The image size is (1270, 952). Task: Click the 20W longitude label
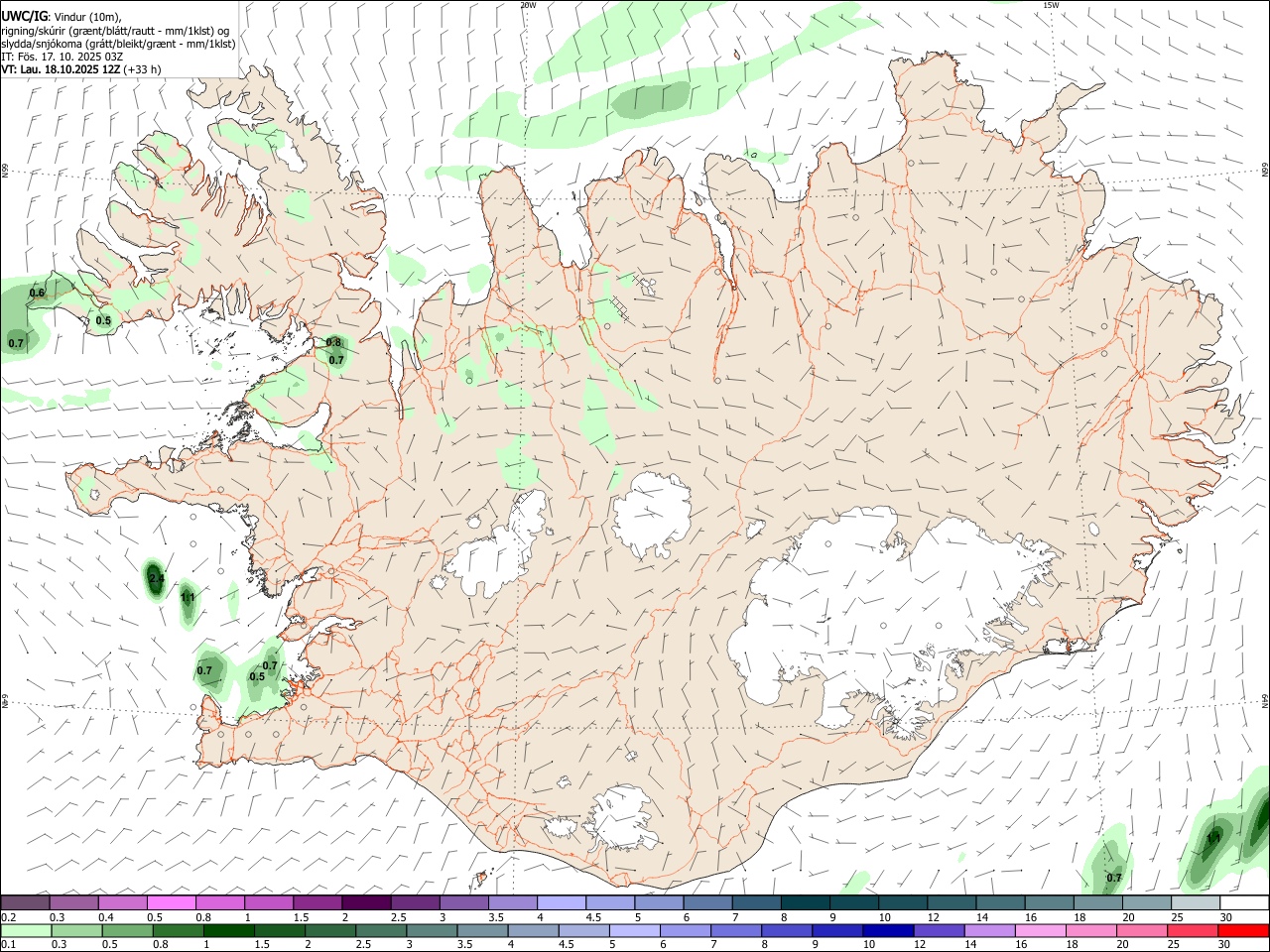tap(528, 5)
